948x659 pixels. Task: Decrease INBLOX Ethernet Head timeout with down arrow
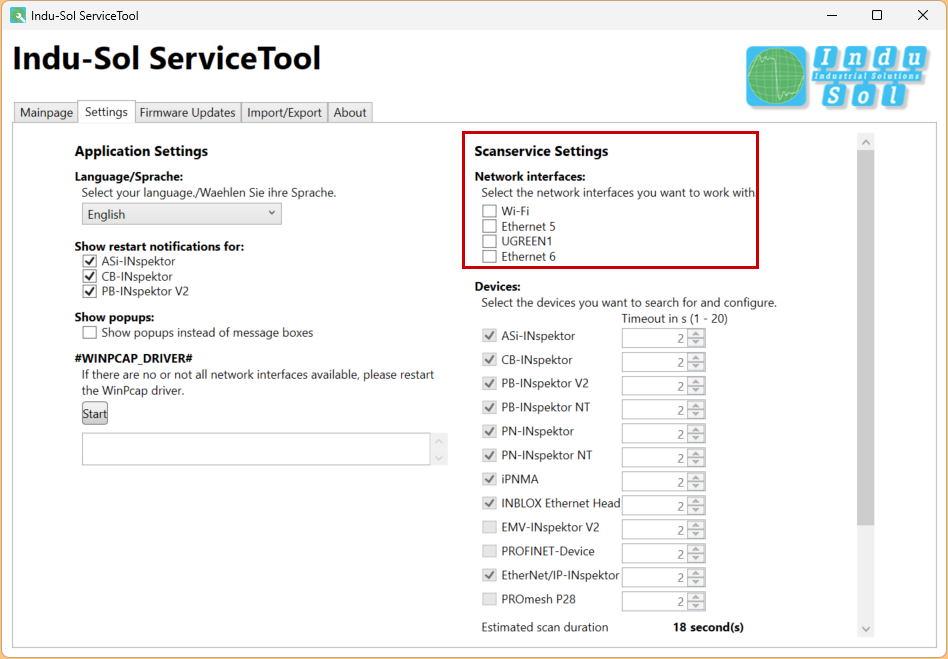[696, 510]
